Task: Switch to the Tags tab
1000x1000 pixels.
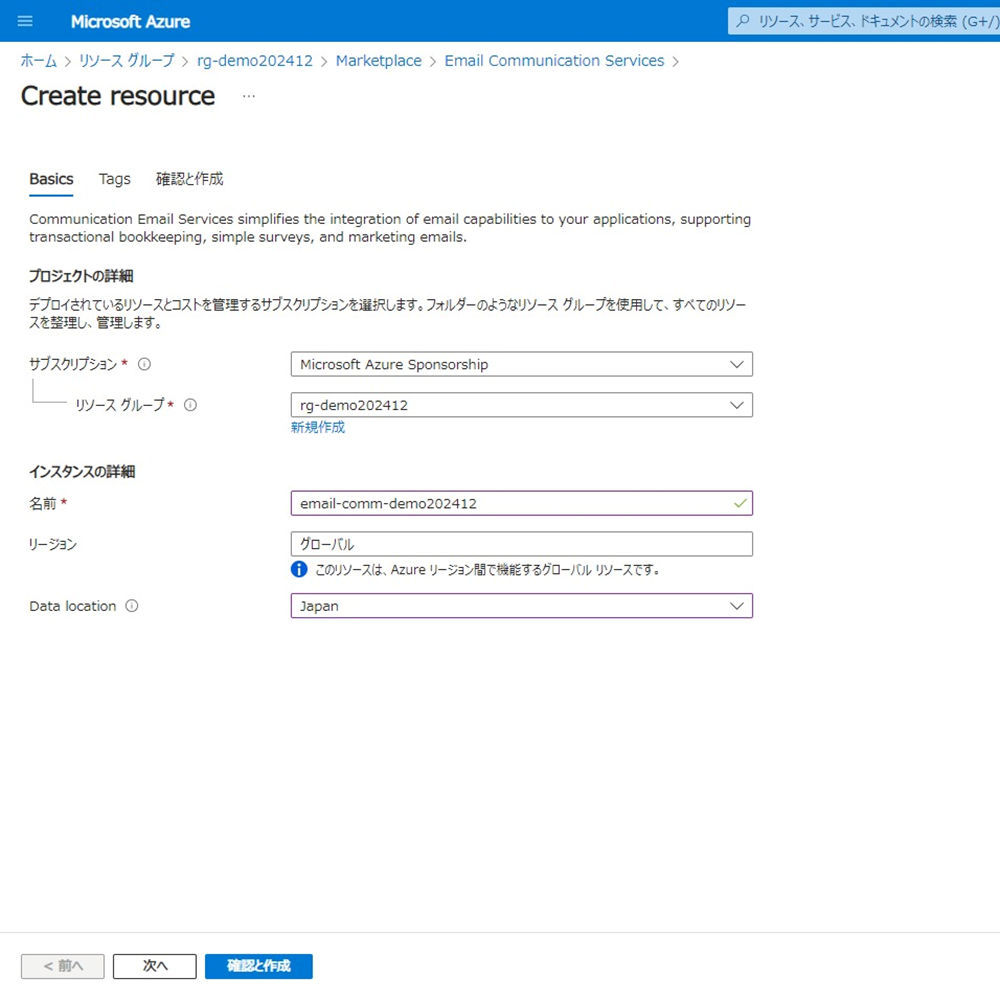Action: coord(115,179)
